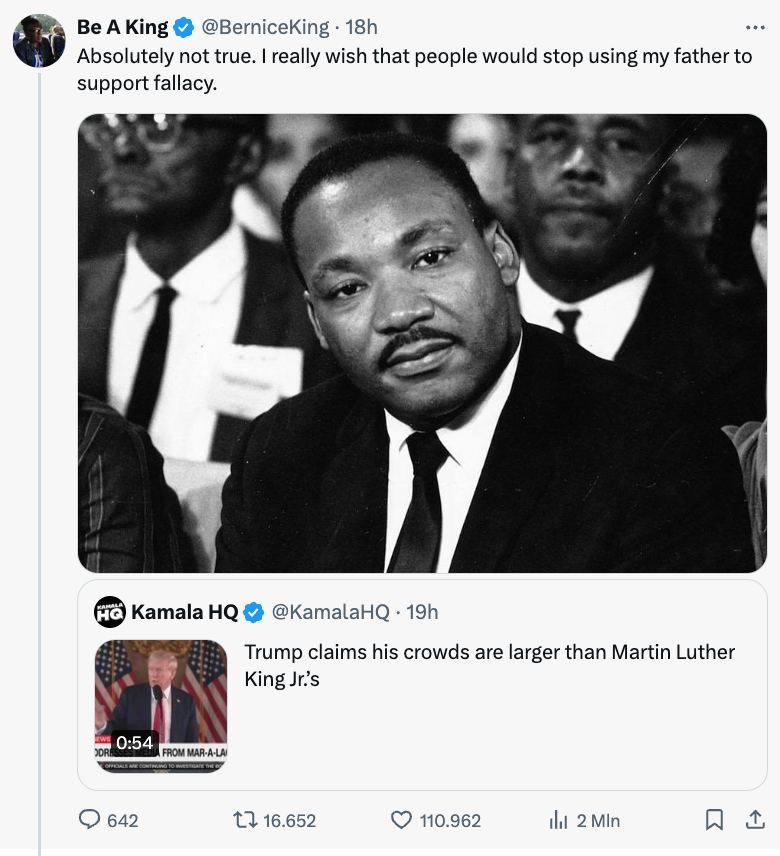780x856 pixels.
Task: Bookmark the tweet
Action: tap(715, 820)
